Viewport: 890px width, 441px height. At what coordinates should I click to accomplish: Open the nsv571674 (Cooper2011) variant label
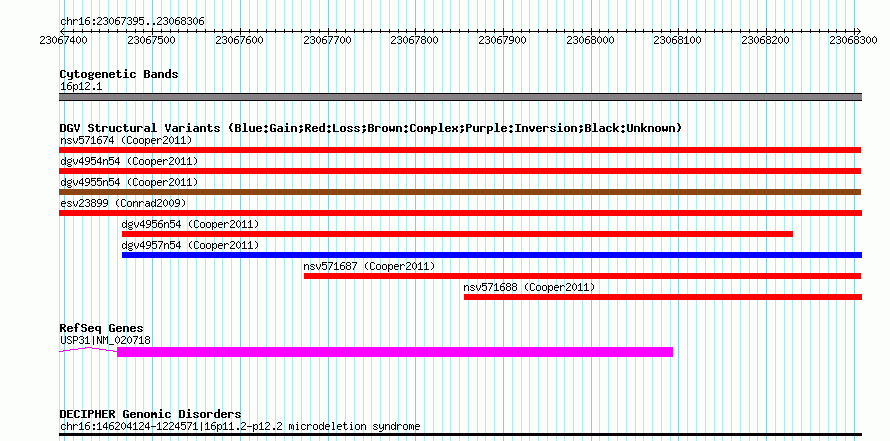click(126, 140)
